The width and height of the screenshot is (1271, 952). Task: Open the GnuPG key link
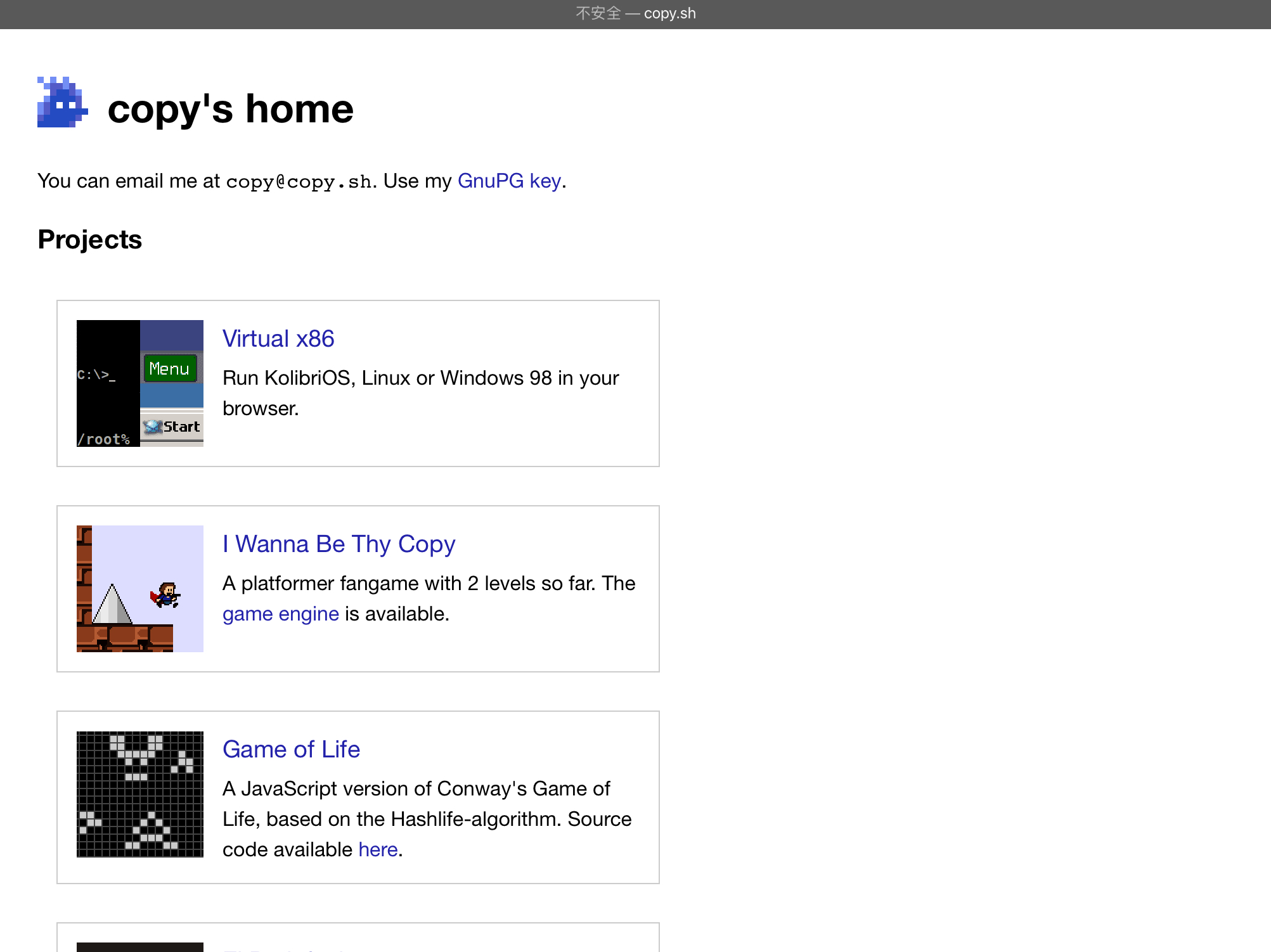coord(509,181)
